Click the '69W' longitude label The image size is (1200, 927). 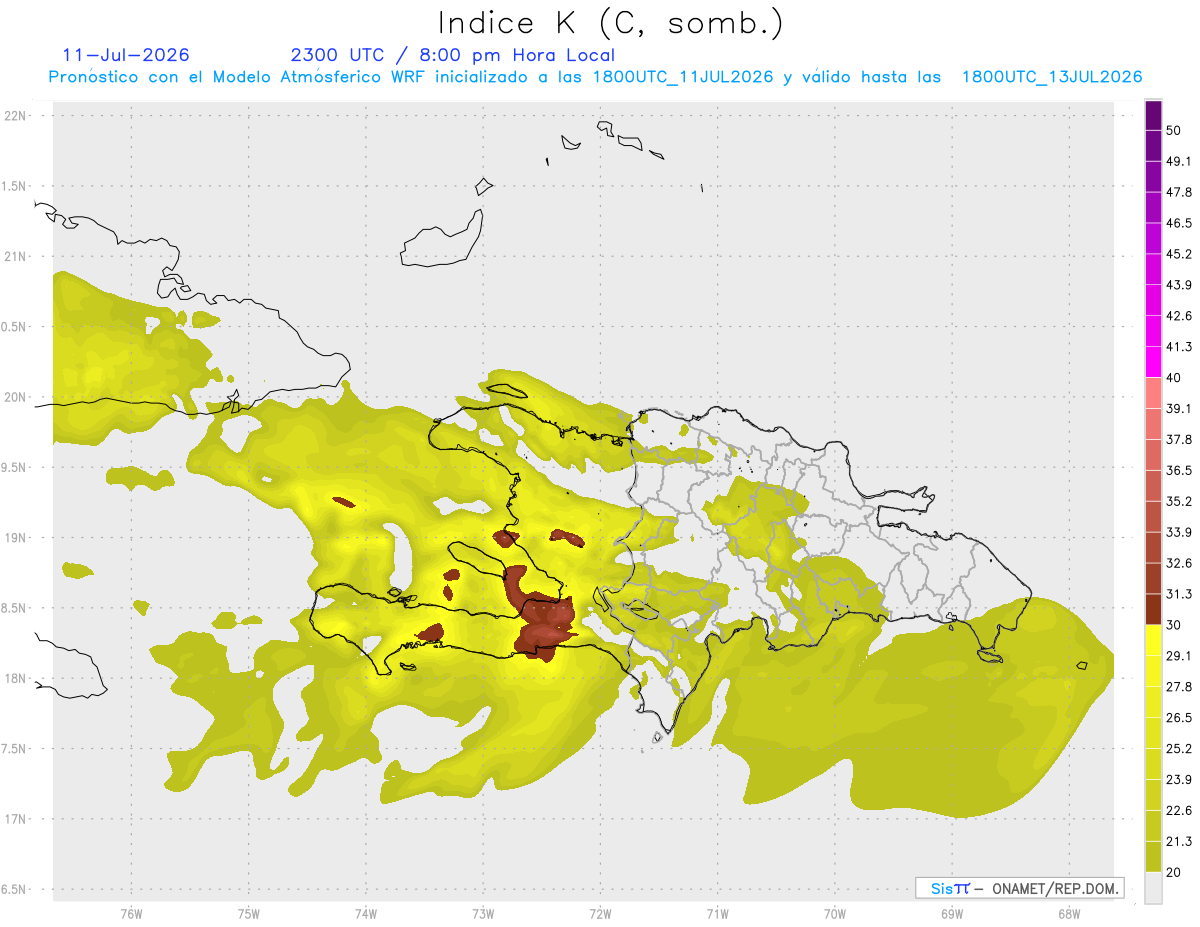(x=952, y=913)
